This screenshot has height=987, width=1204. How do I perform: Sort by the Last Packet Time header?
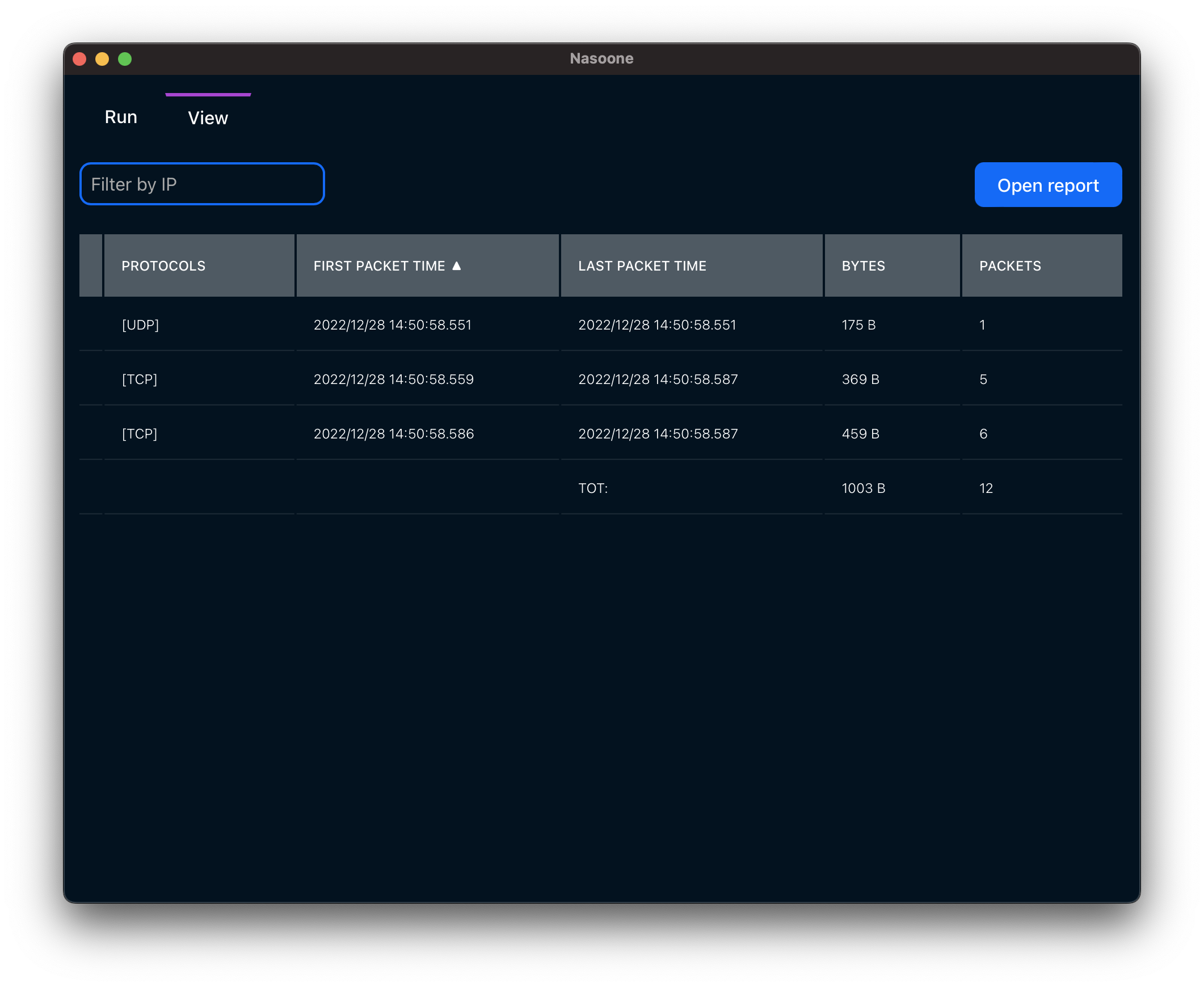642,266
